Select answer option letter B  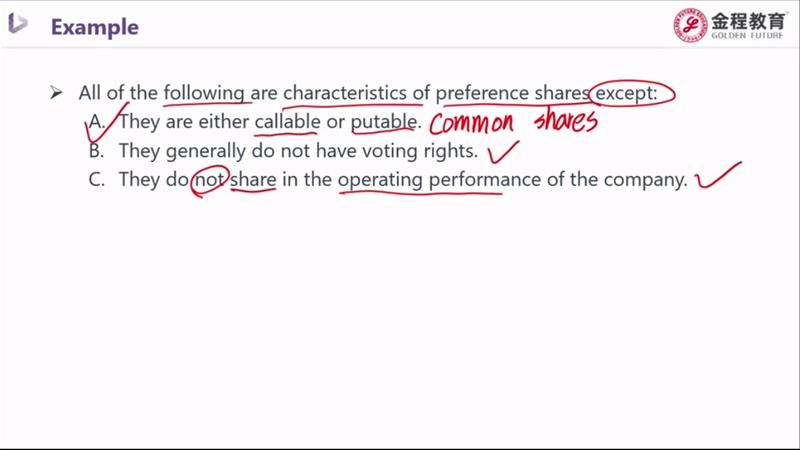(x=97, y=151)
